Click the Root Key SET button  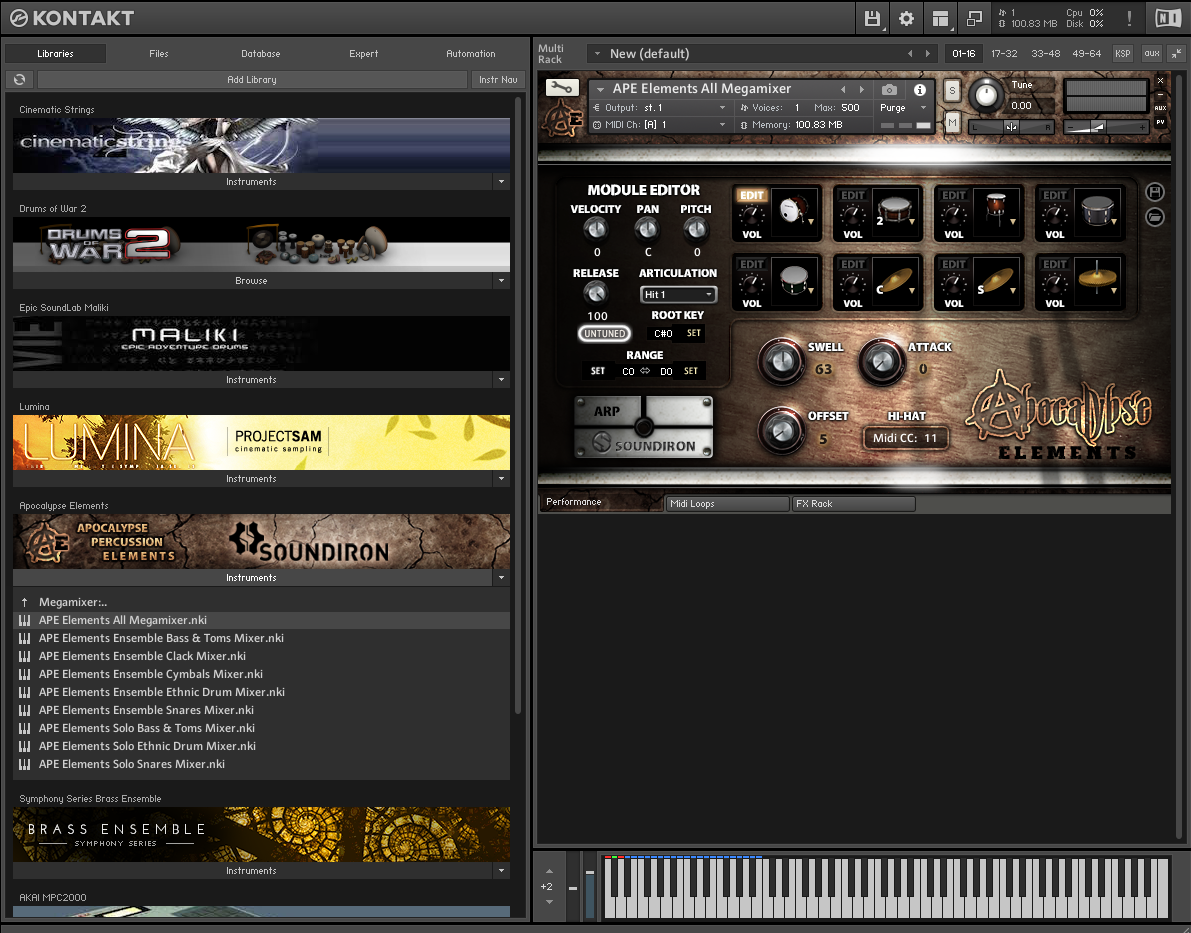point(693,334)
